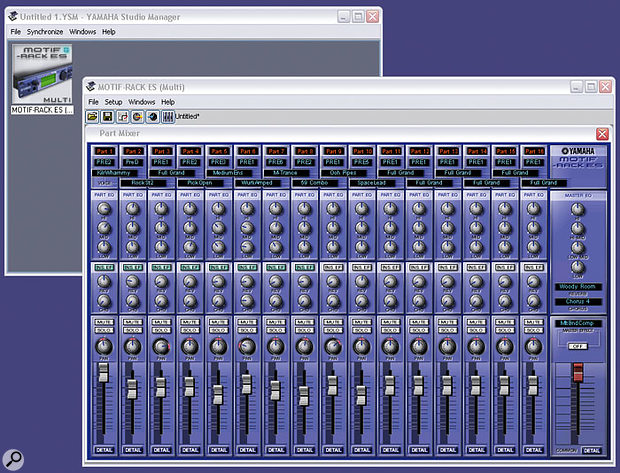Click the Part 9 pan knob
The height and width of the screenshot is (473, 620).
[x=333, y=346]
